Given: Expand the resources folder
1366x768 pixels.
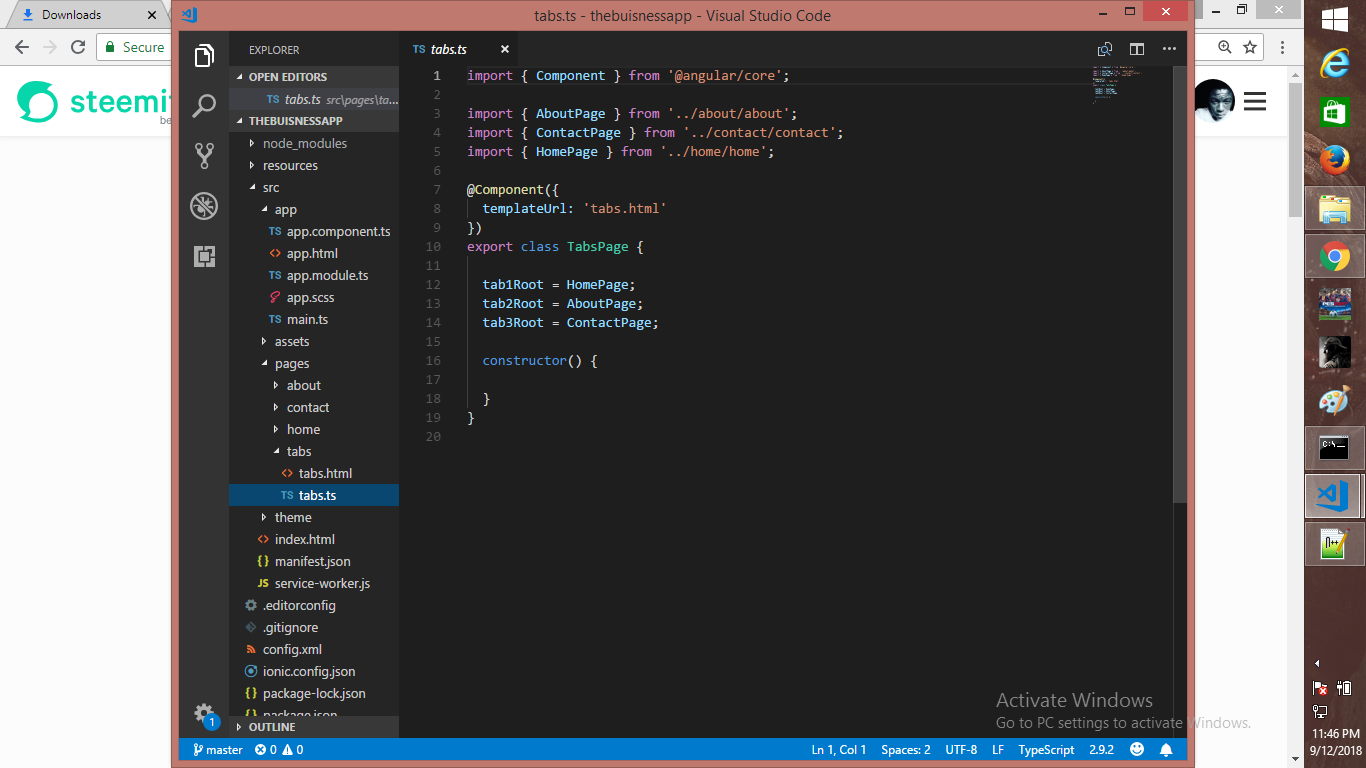Looking at the screenshot, I should pos(314,165).
